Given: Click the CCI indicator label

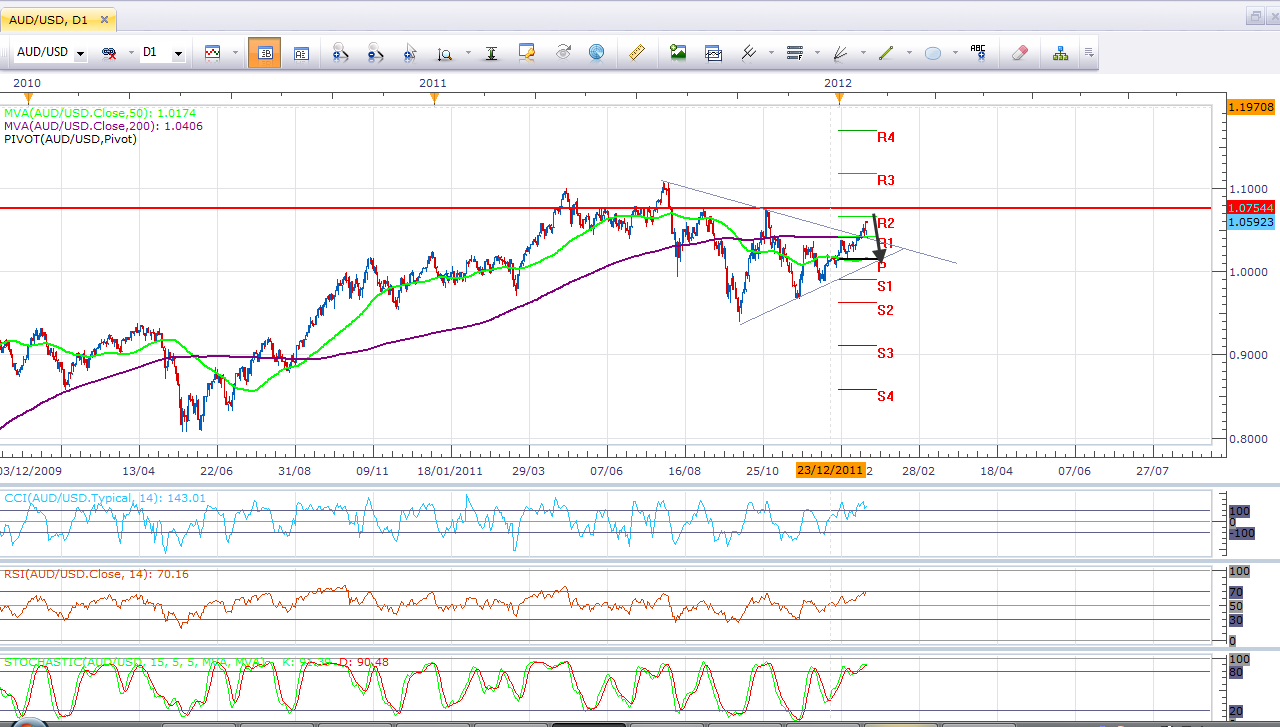Looking at the screenshot, I should click(105, 498).
